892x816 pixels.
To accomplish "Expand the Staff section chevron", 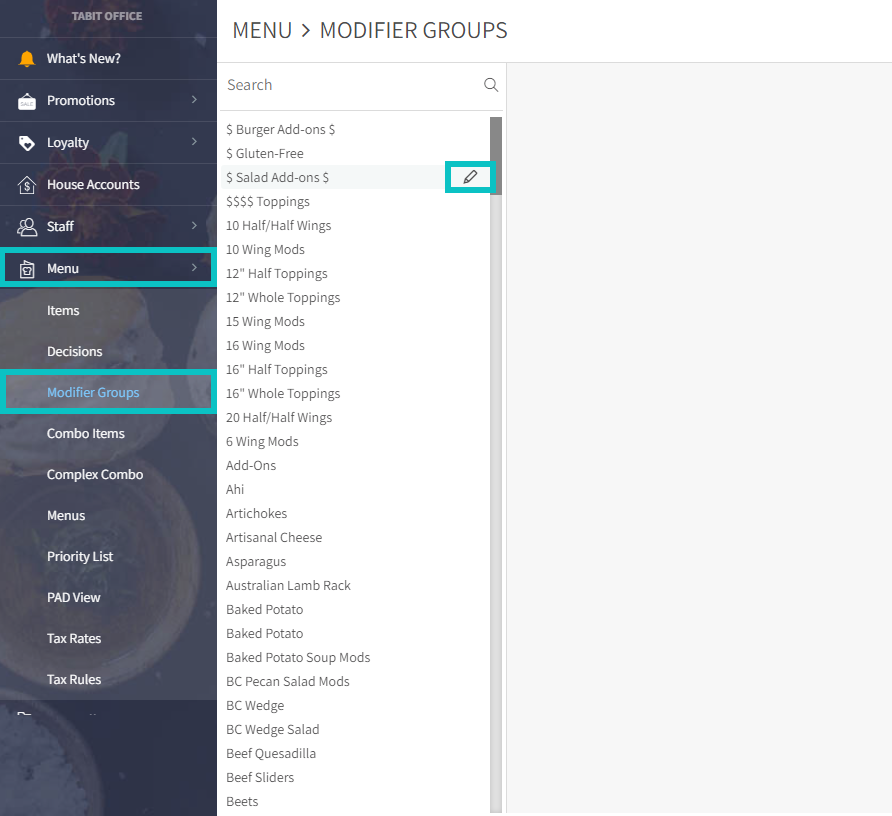I will coord(195,225).
